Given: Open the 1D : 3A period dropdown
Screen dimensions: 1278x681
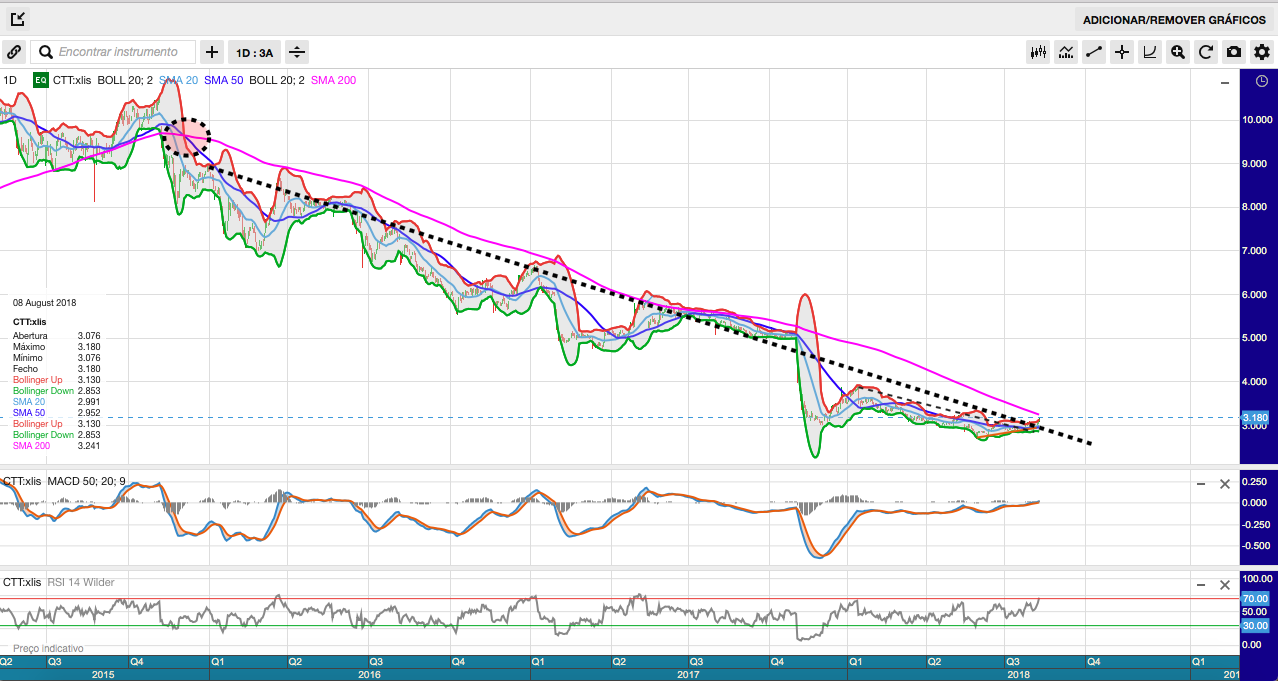Looking at the screenshot, I should pyautogui.click(x=254, y=52).
